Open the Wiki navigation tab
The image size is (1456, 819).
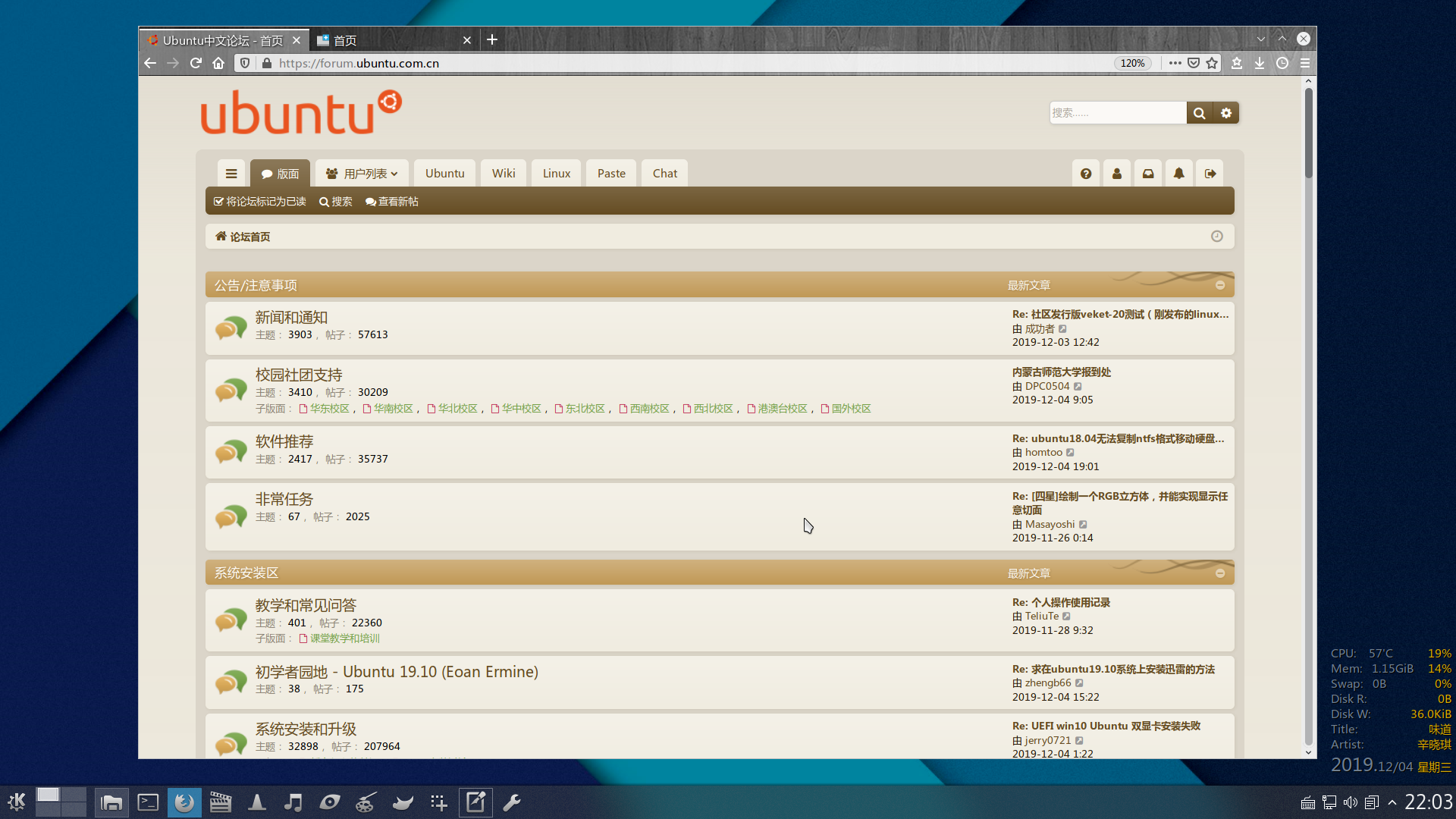click(x=504, y=174)
